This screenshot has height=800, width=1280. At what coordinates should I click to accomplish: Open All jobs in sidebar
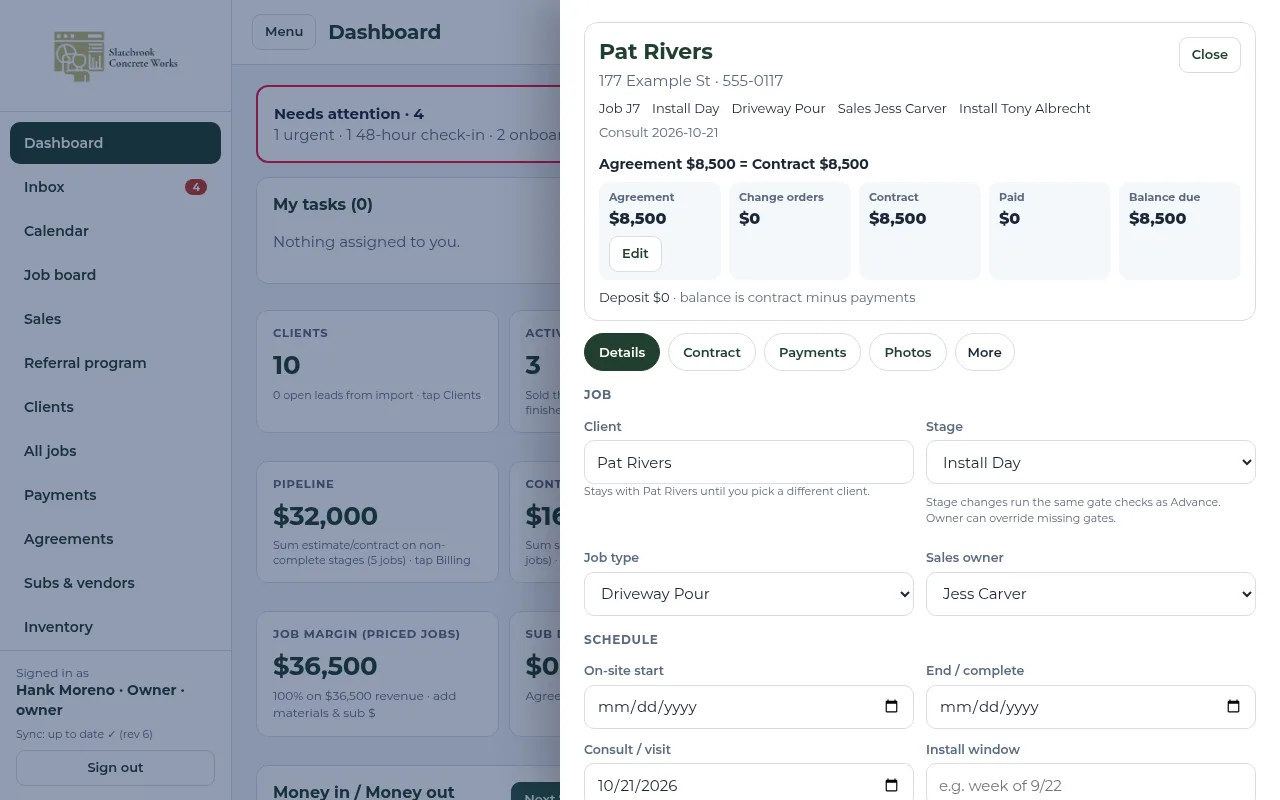pos(115,451)
